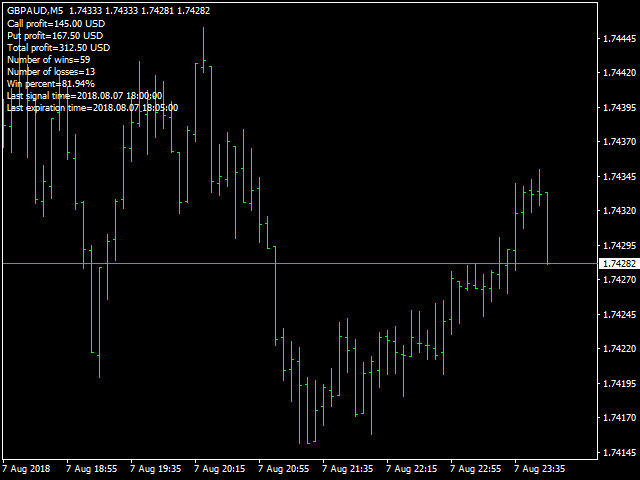Click the GBPAUD,M5 chart title text
640x480 pixels.
point(35,11)
